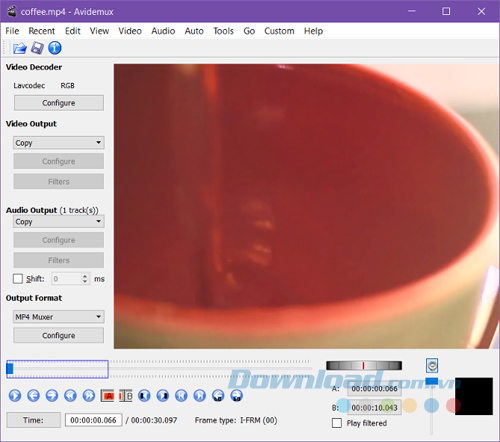Click marker B time 00:00:10.043
The image size is (500, 442).
(x=374, y=408)
